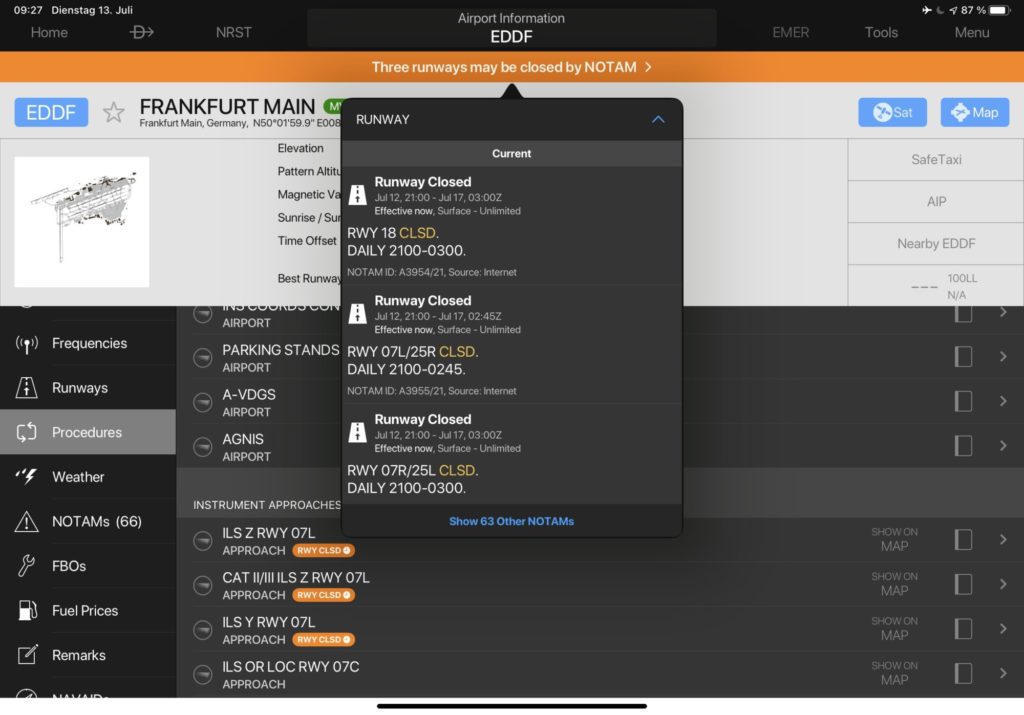Open airport diagram thumbnail
The width and height of the screenshot is (1024, 715).
(x=82, y=221)
